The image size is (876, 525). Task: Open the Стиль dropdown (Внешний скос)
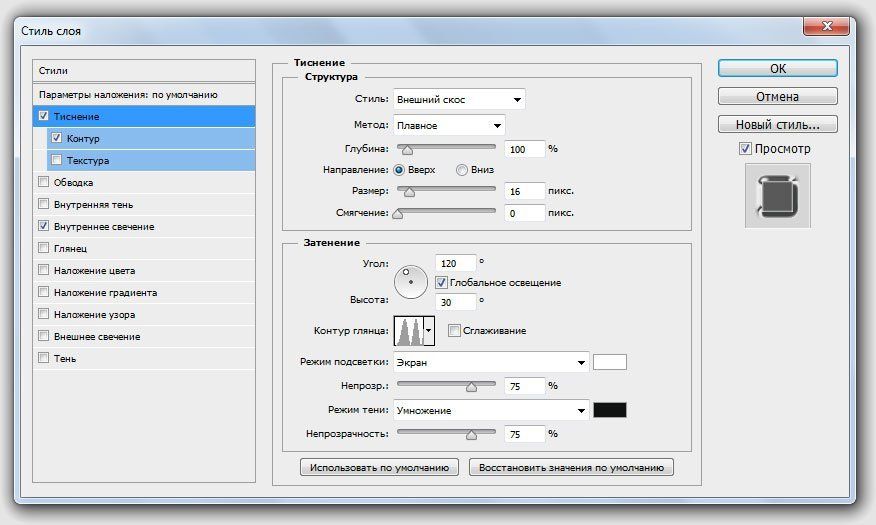(459, 99)
